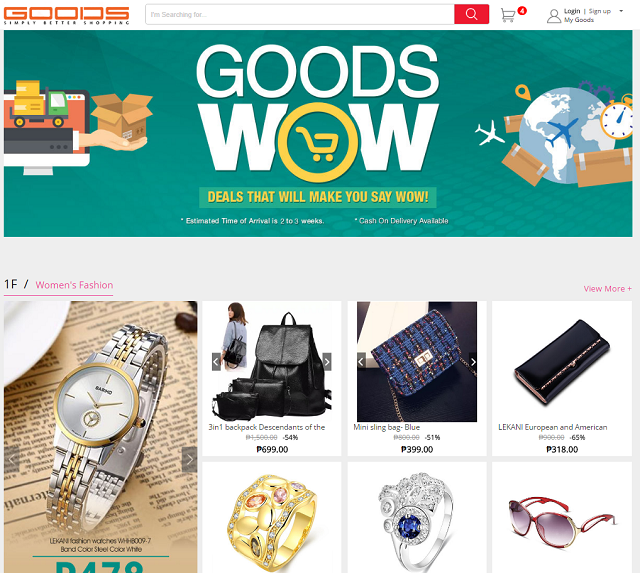
Task: Click the Goods Wow deals banner
Action: 318,133
